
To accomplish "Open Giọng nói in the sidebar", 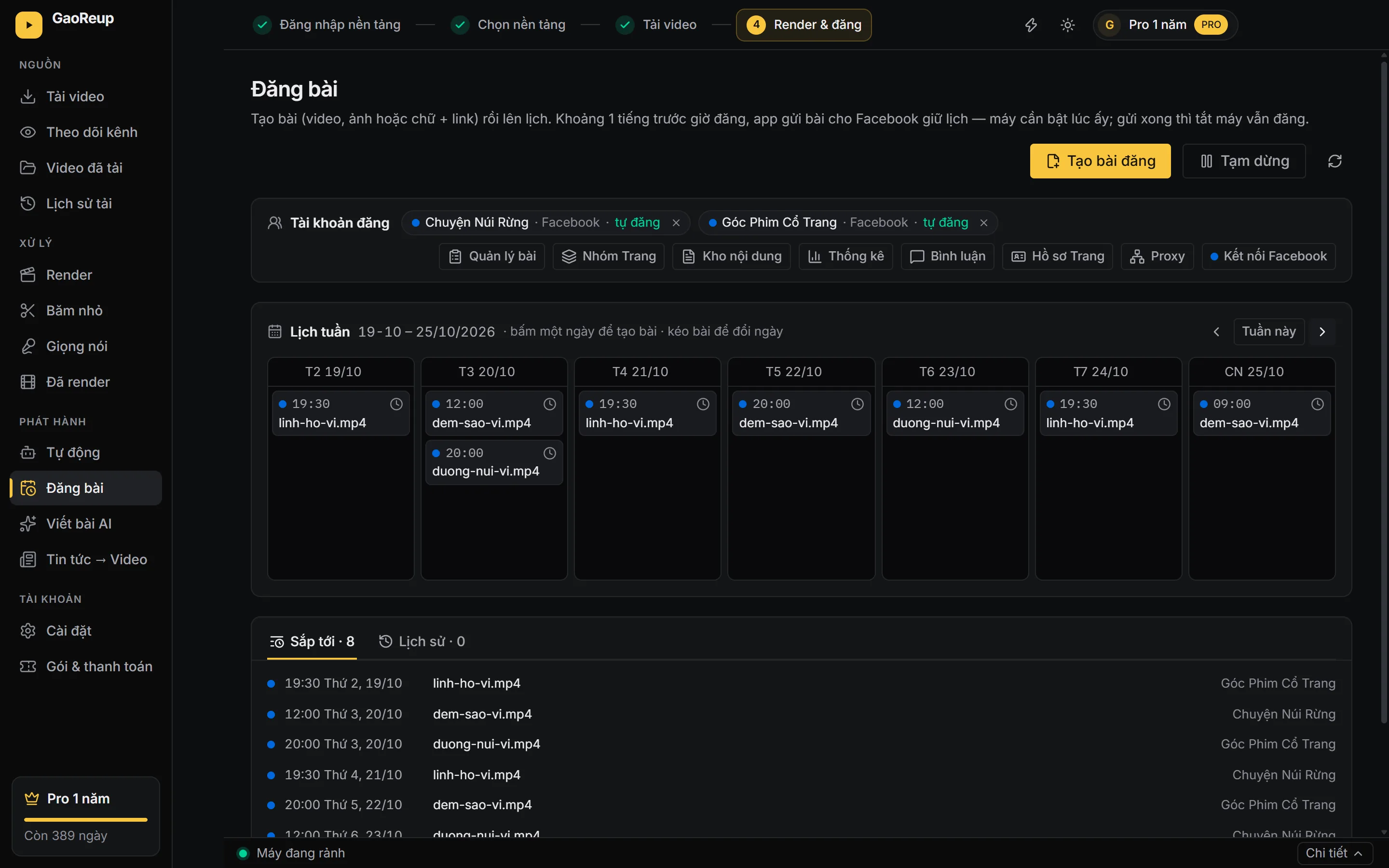I will pos(85,346).
